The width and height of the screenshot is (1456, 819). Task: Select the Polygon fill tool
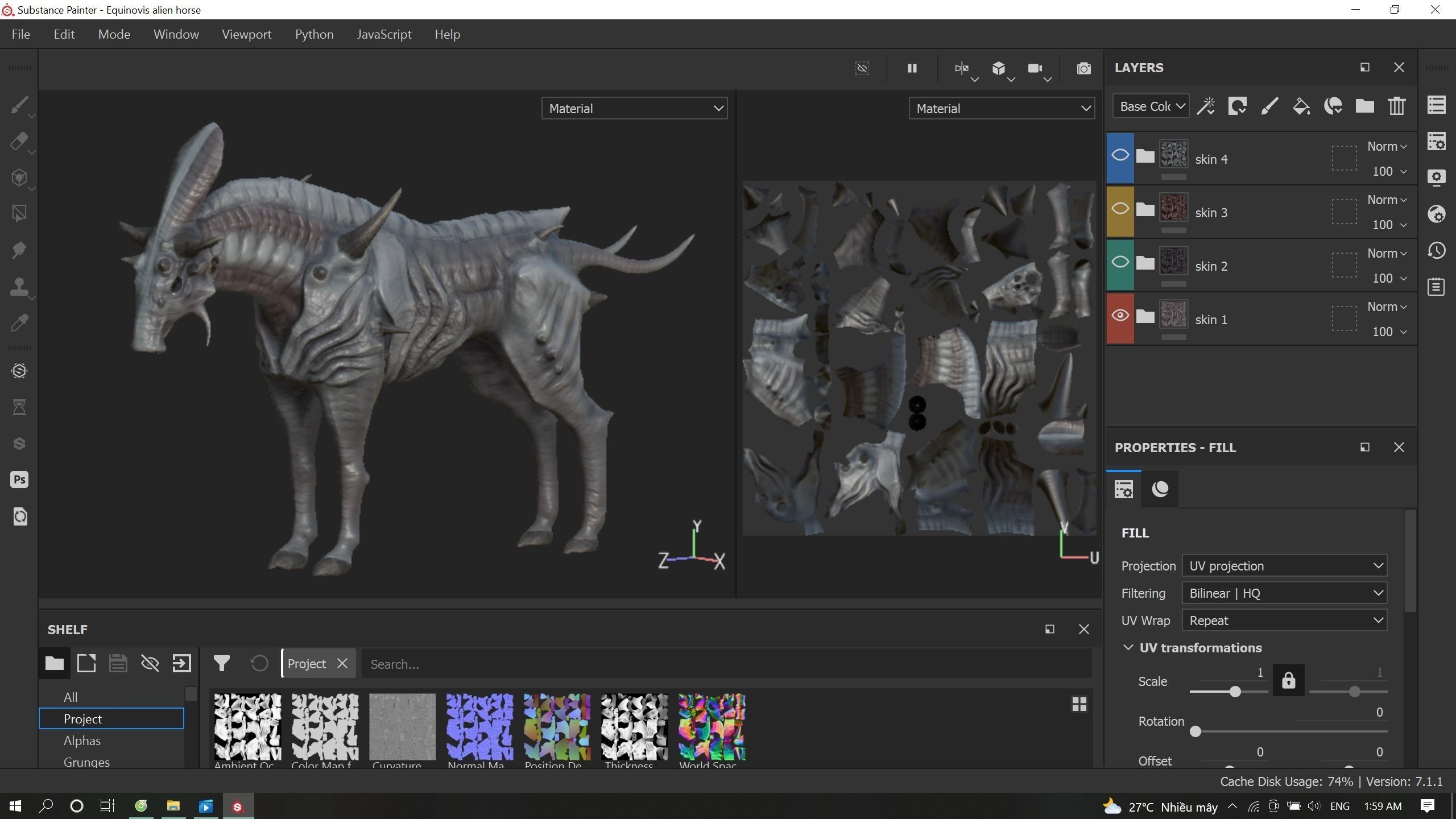[19, 214]
